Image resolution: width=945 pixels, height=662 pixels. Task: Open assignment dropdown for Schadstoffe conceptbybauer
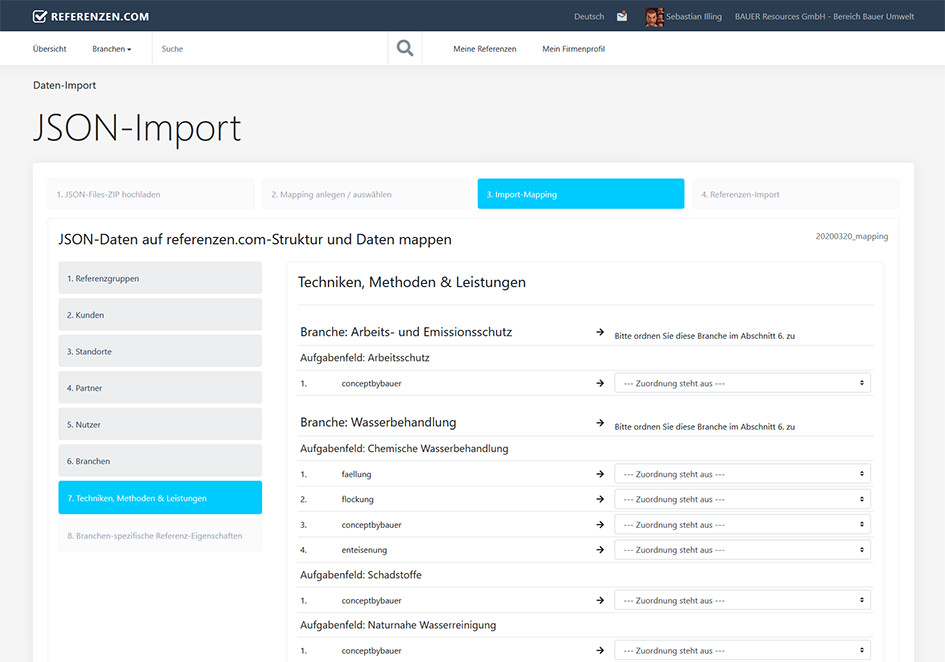pos(742,601)
